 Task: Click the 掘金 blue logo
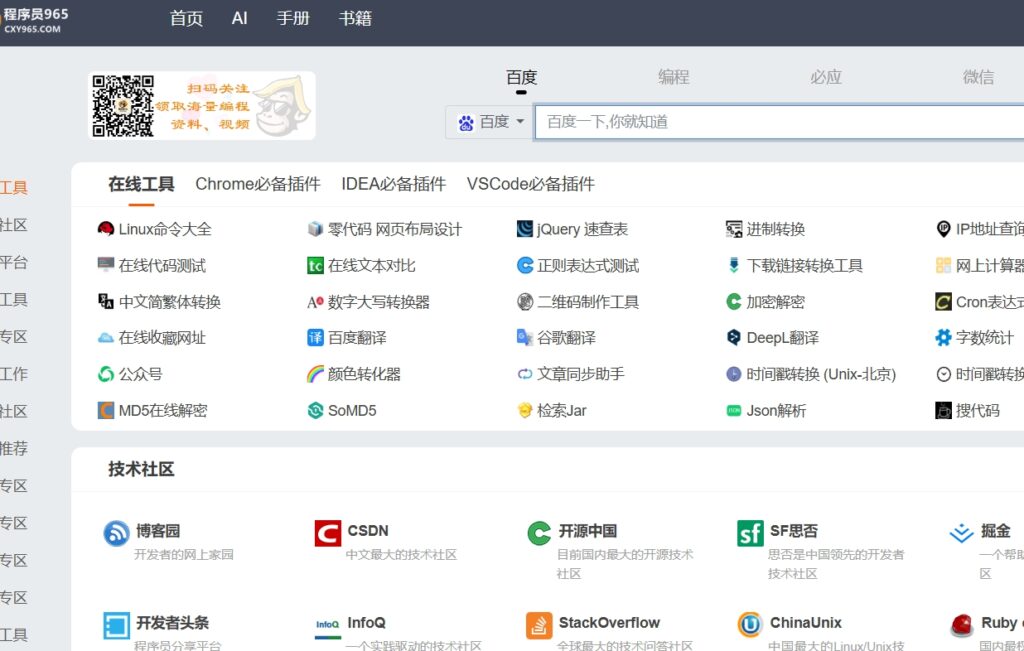[961, 533]
